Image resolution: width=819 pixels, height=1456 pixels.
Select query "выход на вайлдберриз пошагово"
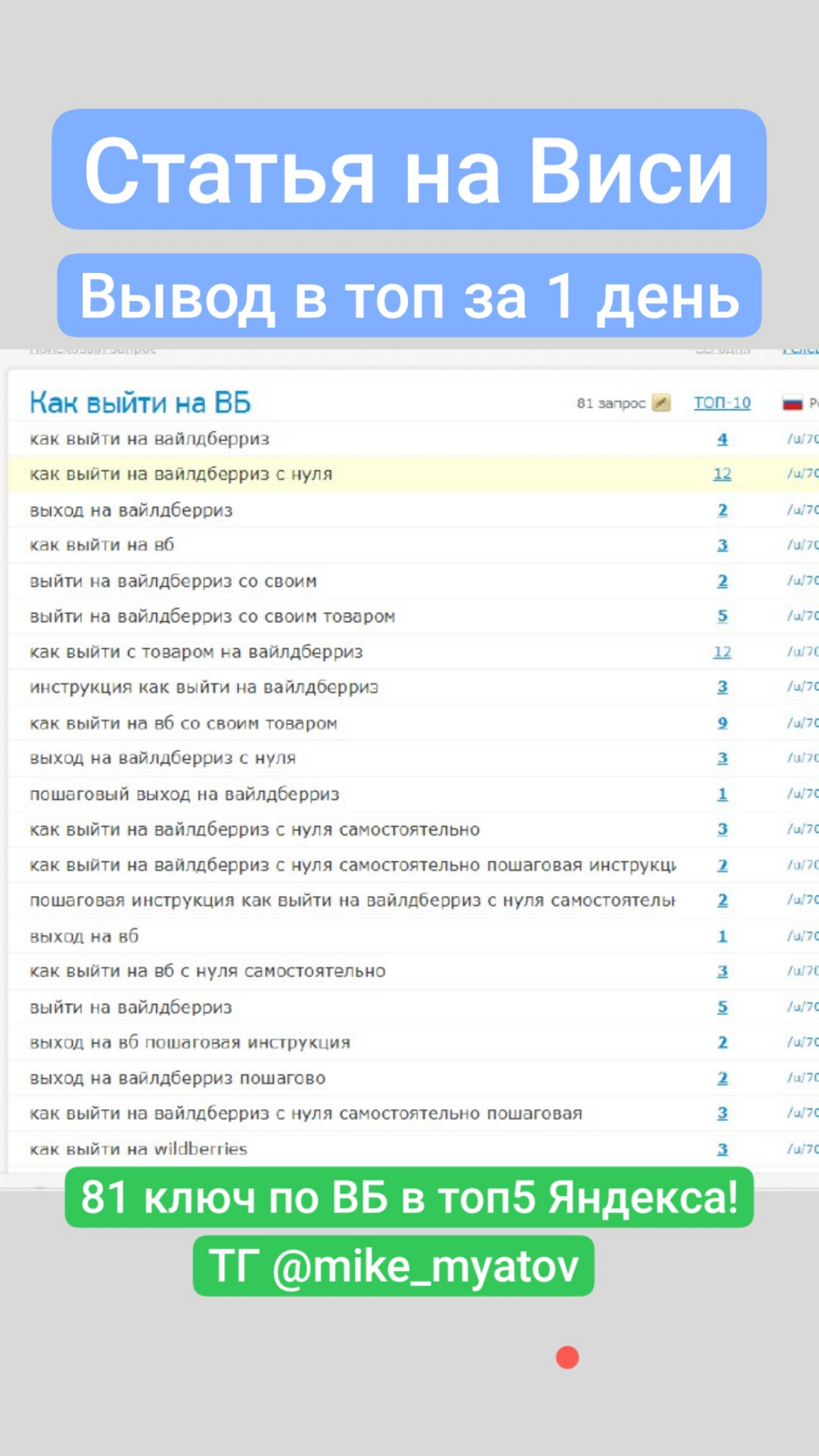tap(177, 1078)
